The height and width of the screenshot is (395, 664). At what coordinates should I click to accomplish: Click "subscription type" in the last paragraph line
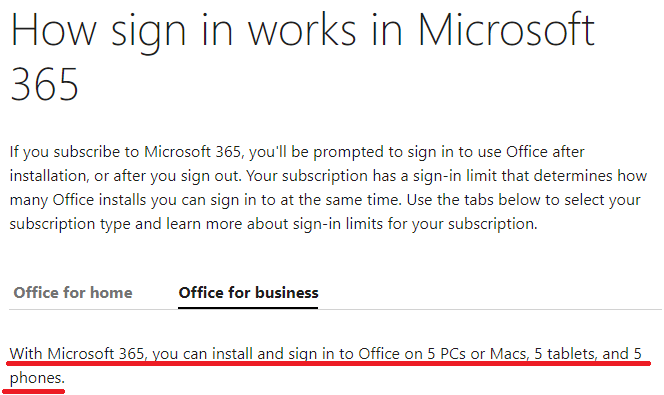point(70,224)
